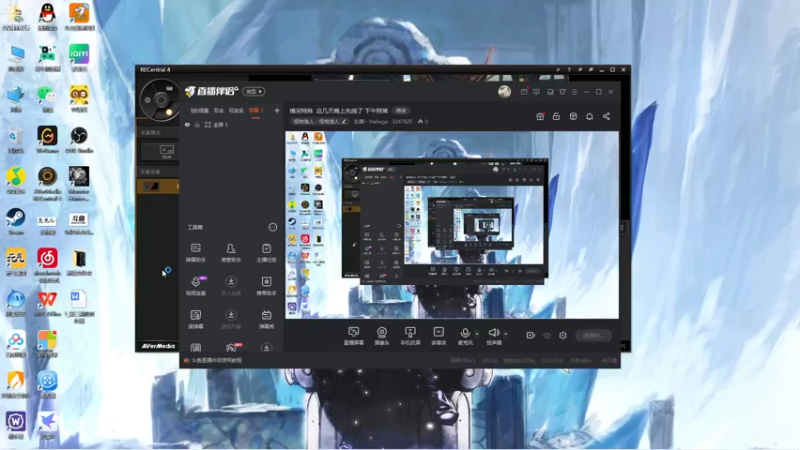Click the pencil icon to edit the category
This screenshot has width=800, height=450.
[344, 121]
